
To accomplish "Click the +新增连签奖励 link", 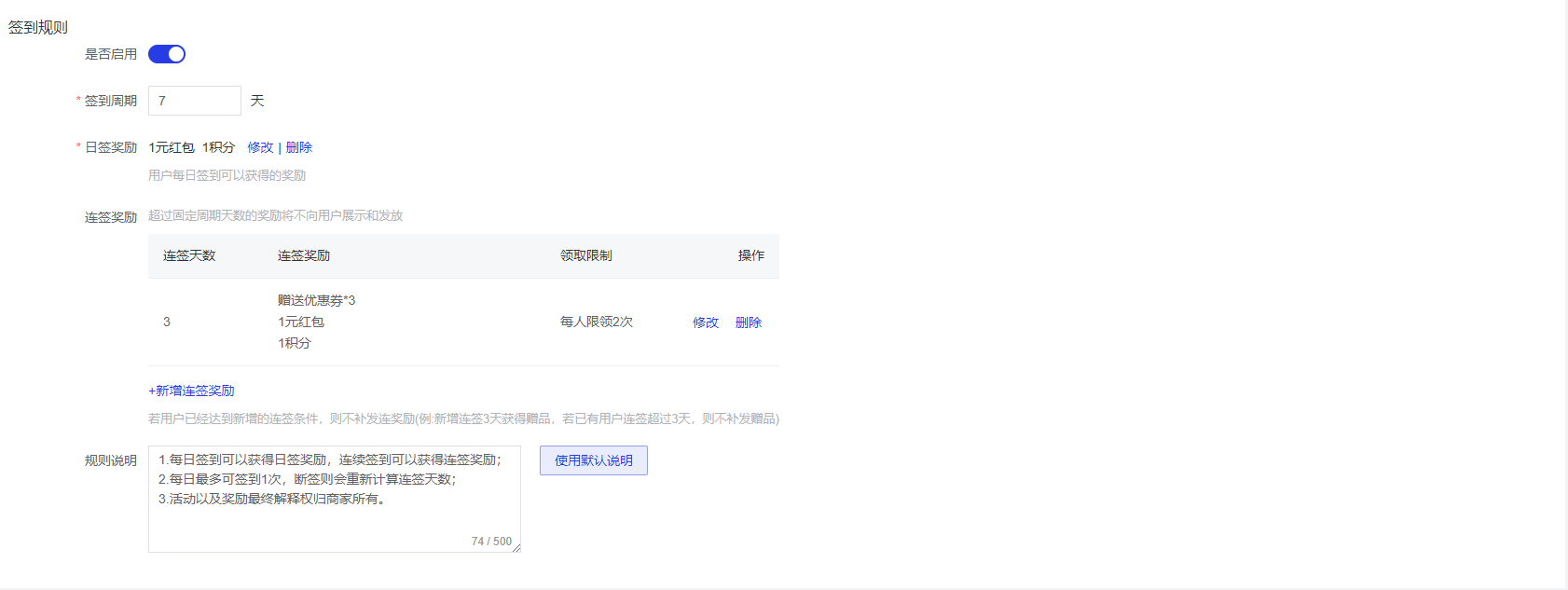I will click(191, 391).
